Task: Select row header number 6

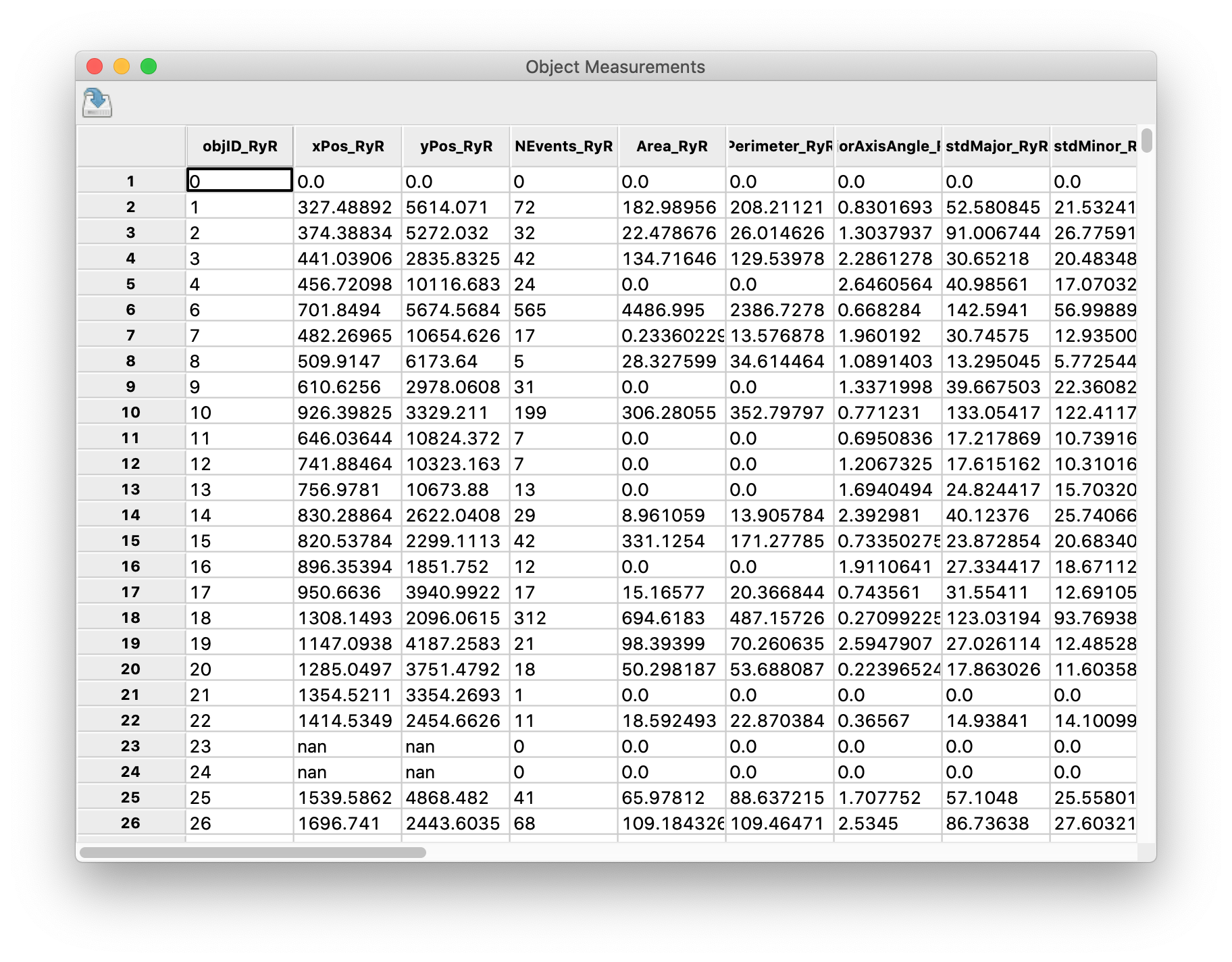Action: click(131, 309)
